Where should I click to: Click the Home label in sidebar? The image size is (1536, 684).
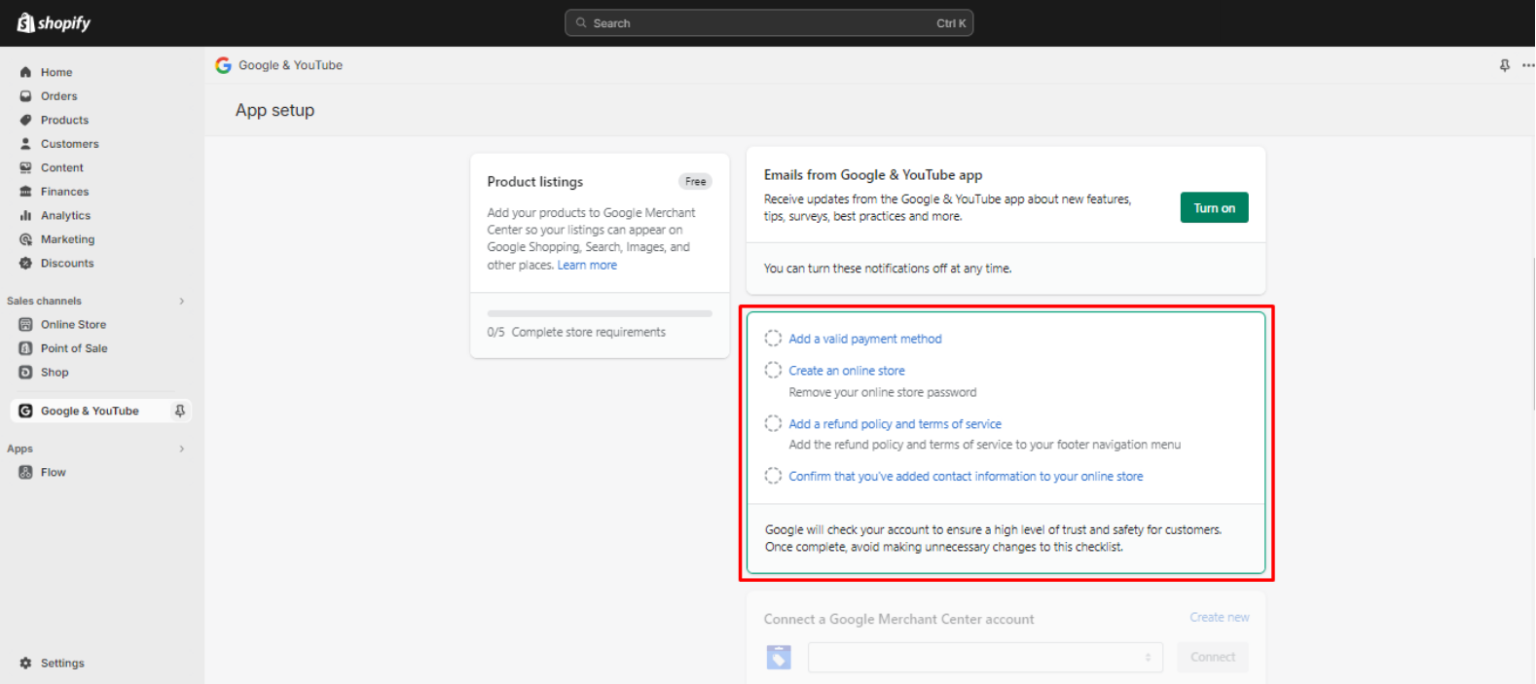coord(56,72)
